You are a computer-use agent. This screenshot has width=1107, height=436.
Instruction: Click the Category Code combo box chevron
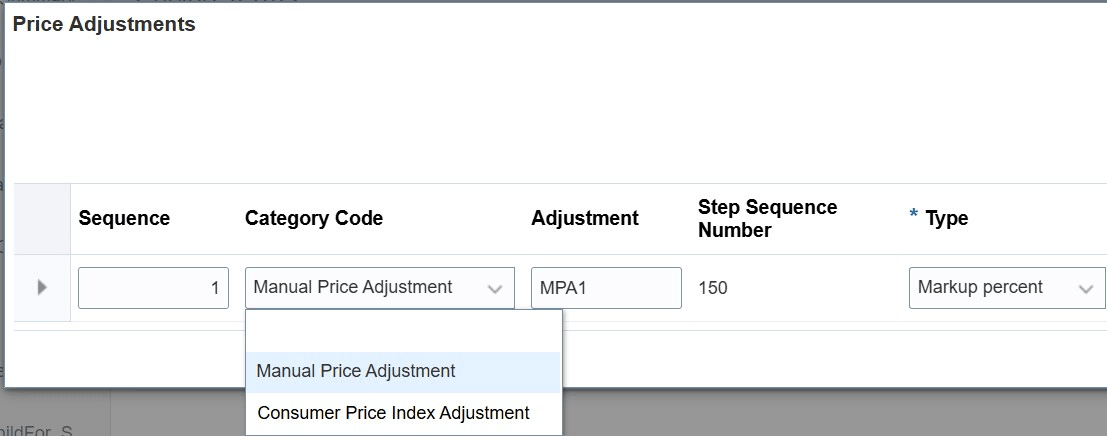click(x=494, y=288)
